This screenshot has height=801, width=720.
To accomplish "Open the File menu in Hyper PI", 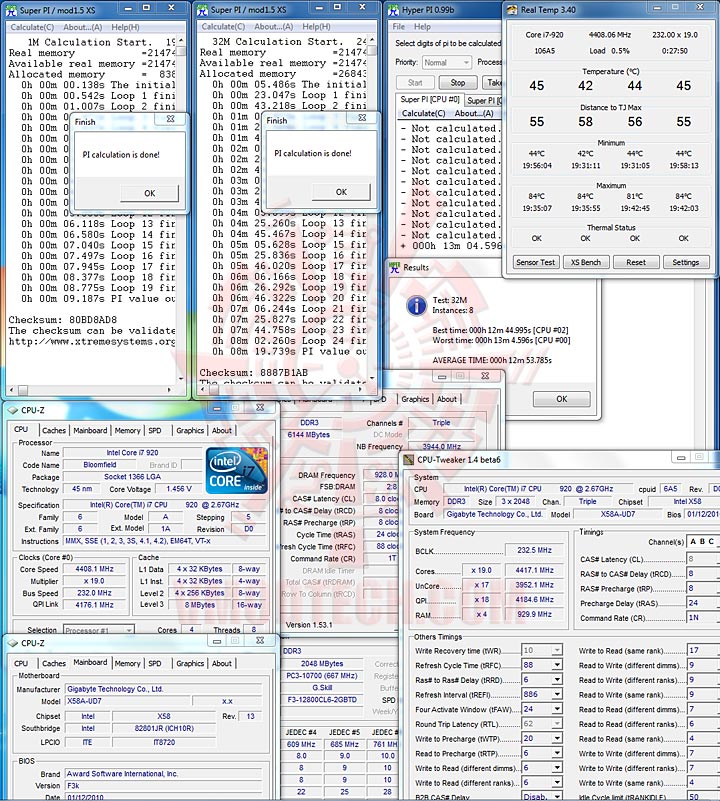I will coord(399,27).
